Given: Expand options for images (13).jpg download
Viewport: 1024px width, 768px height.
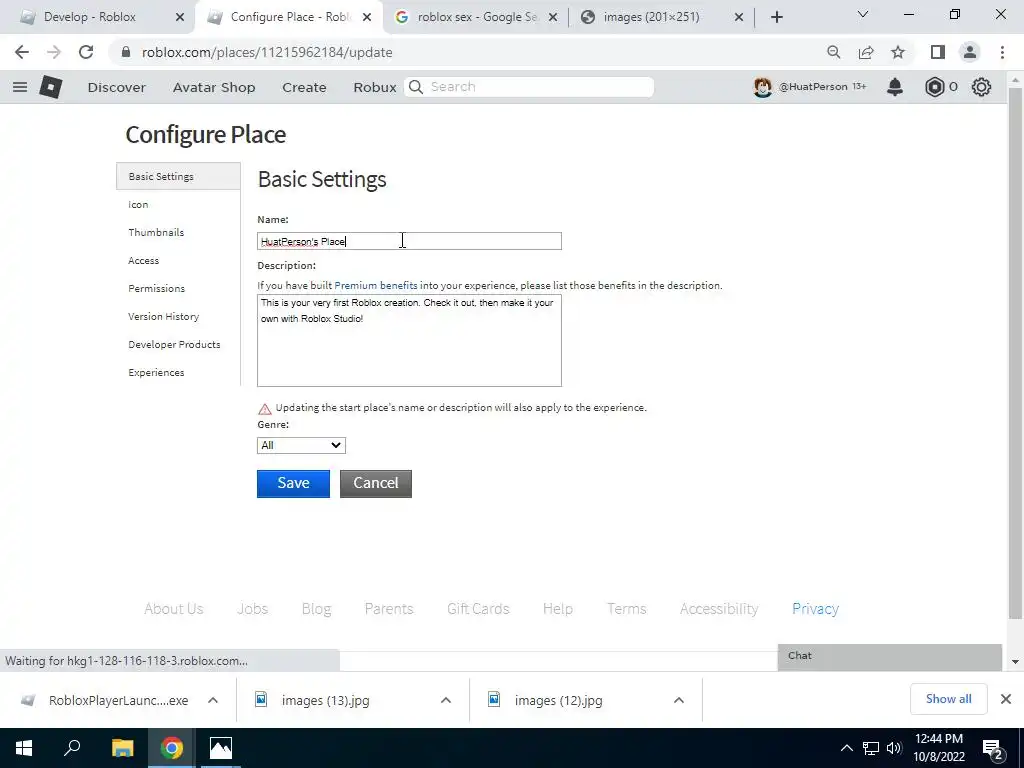Looking at the screenshot, I should 446,700.
